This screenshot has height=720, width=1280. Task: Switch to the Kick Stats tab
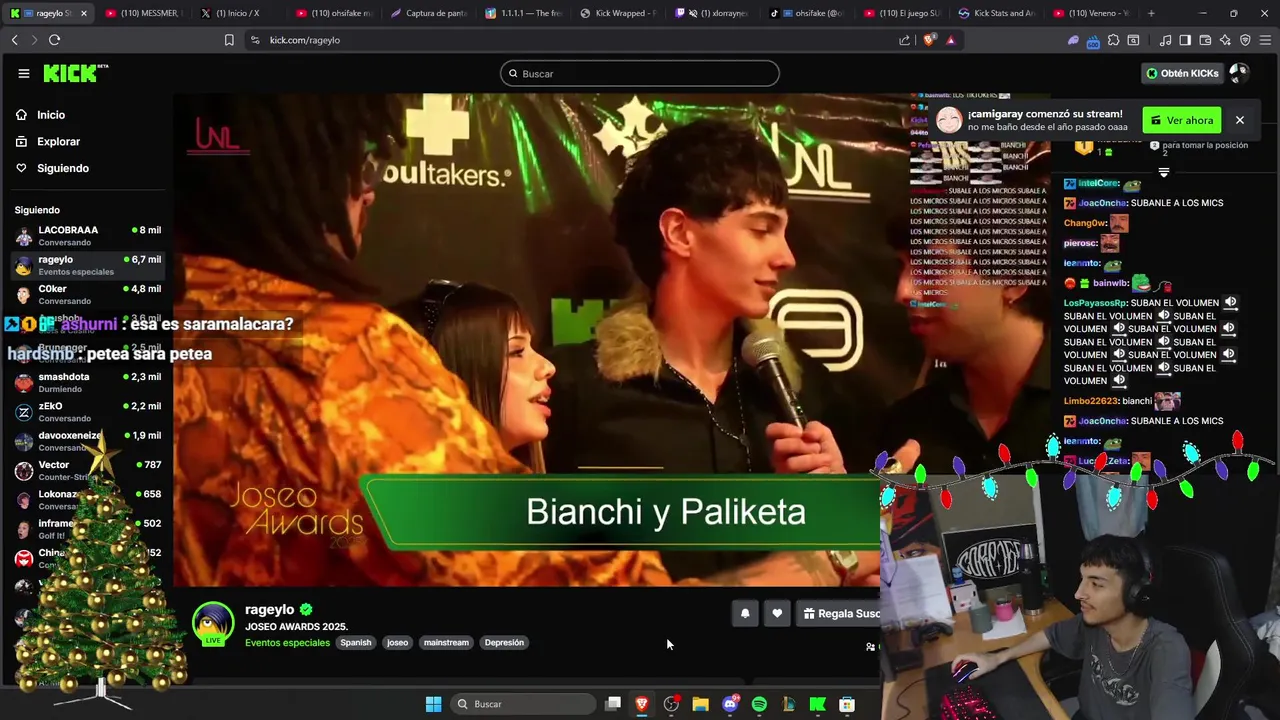(x=997, y=13)
